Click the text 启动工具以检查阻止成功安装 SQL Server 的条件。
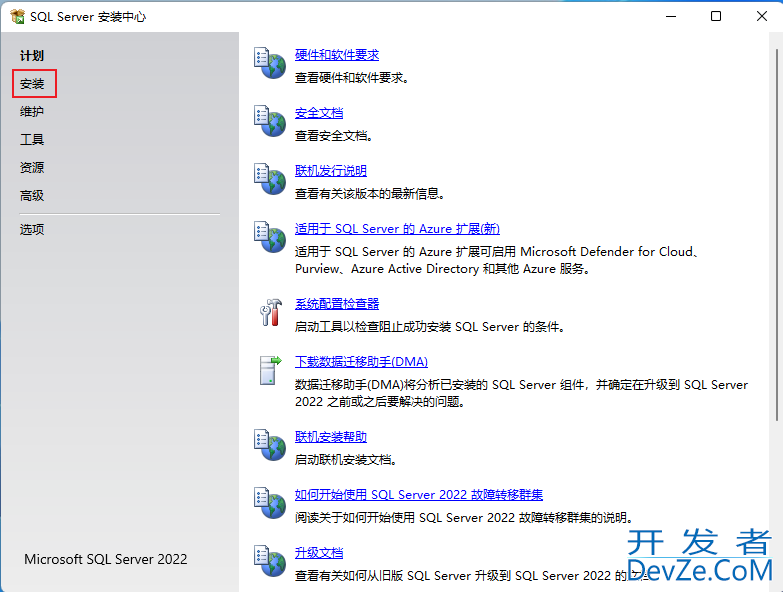783x592 pixels. (429, 327)
